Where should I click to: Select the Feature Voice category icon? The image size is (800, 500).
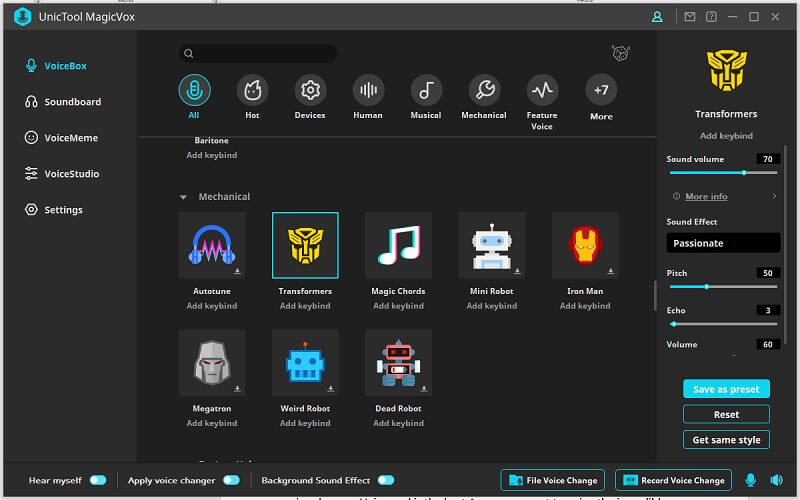(542, 91)
